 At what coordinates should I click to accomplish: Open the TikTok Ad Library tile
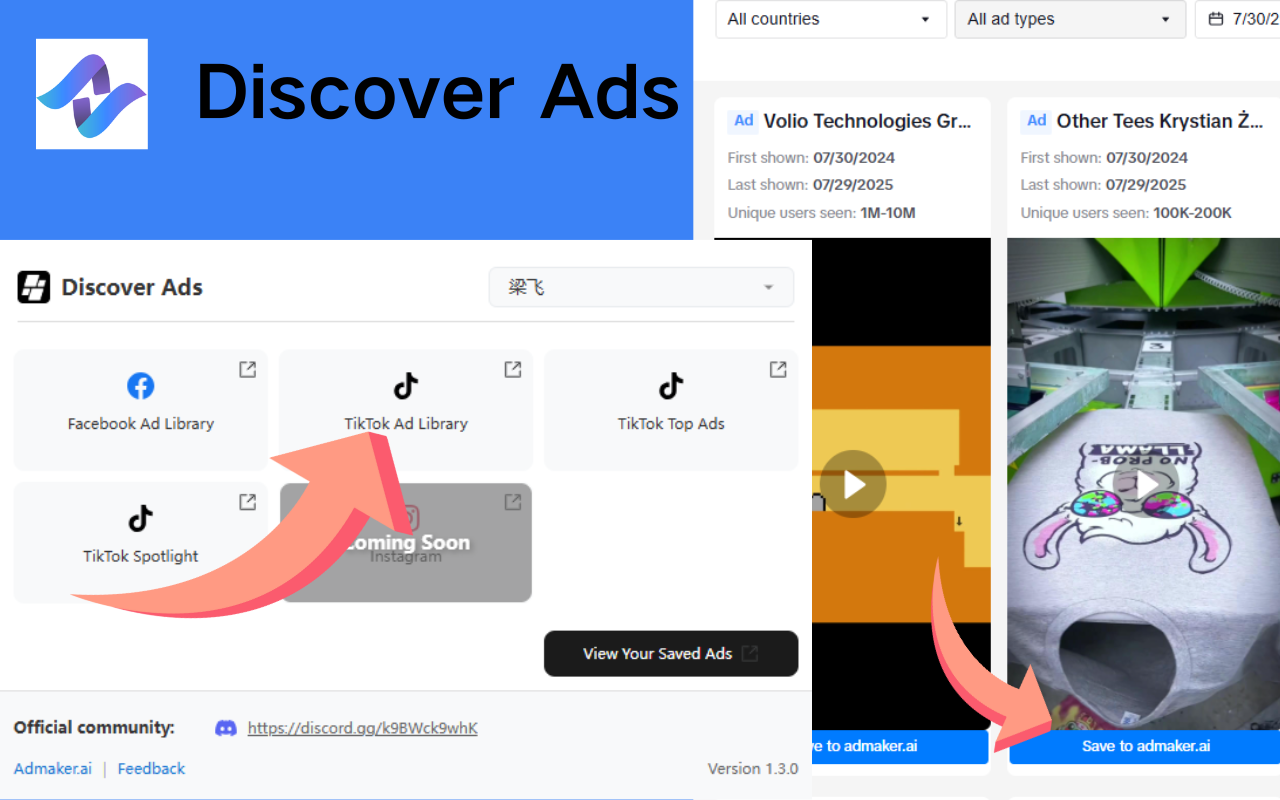(406, 410)
